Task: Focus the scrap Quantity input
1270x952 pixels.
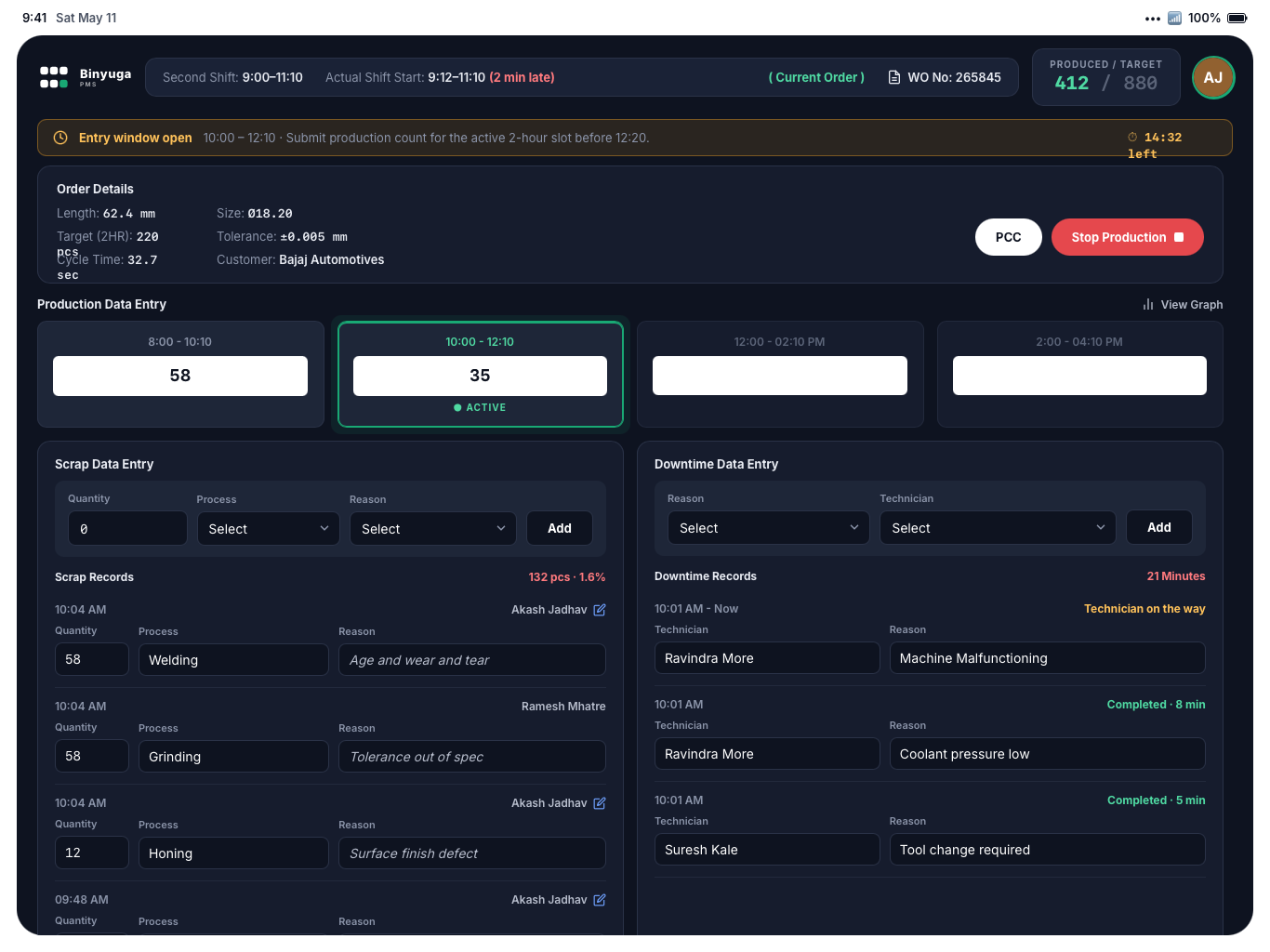Action: pyautogui.click(x=127, y=528)
